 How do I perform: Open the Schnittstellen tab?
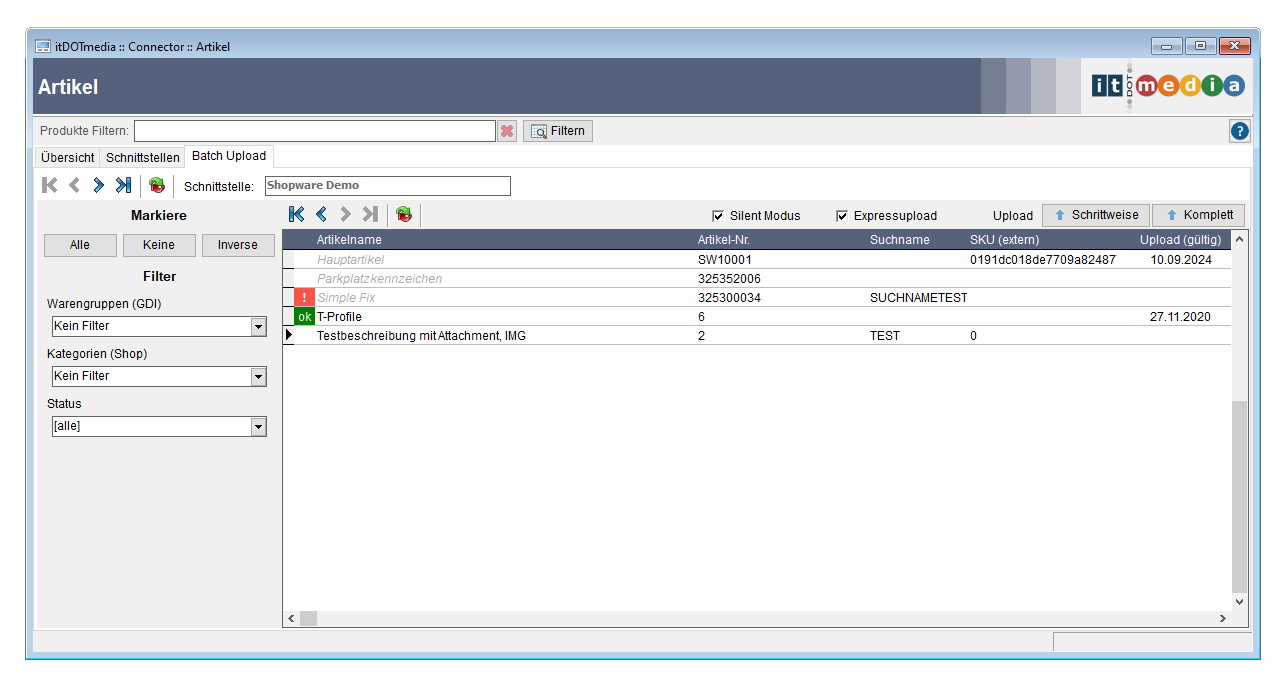click(x=143, y=158)
